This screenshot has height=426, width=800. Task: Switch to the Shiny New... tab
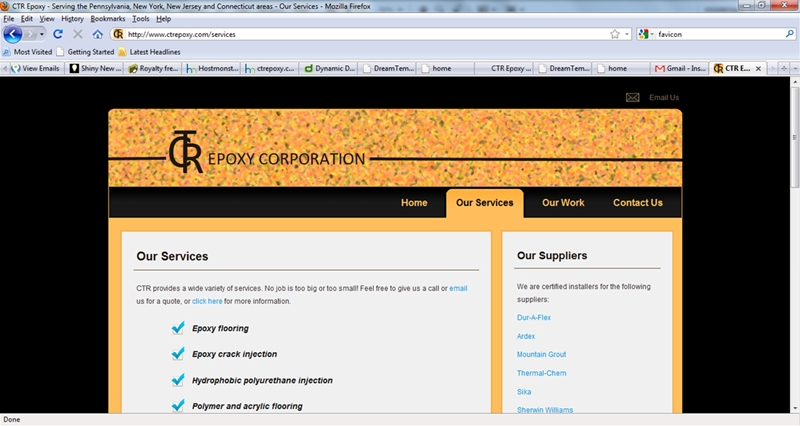pyautogui.click(x=95, y=68)
